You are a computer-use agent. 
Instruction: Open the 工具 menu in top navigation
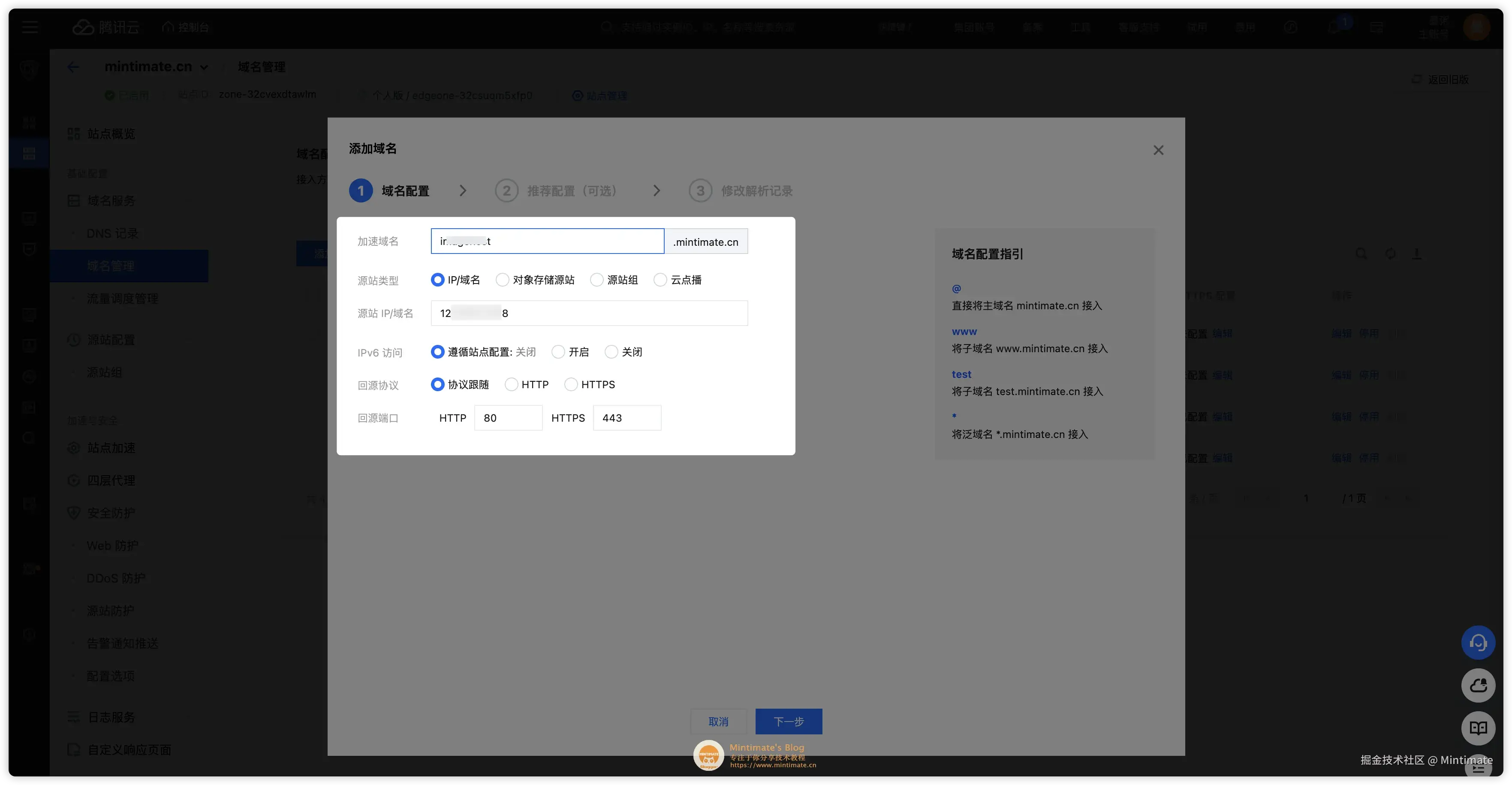point(1080,27)
